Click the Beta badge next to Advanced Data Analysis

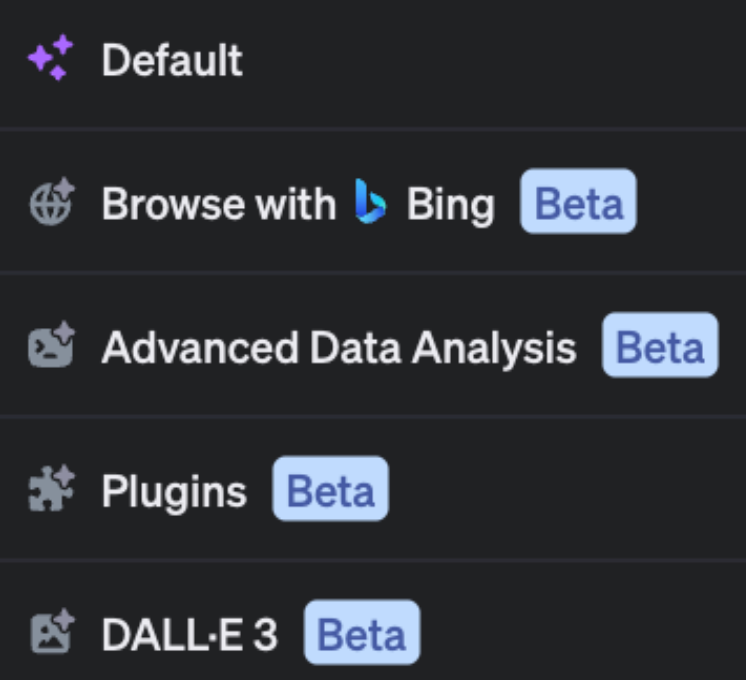(x=660, y=346)
